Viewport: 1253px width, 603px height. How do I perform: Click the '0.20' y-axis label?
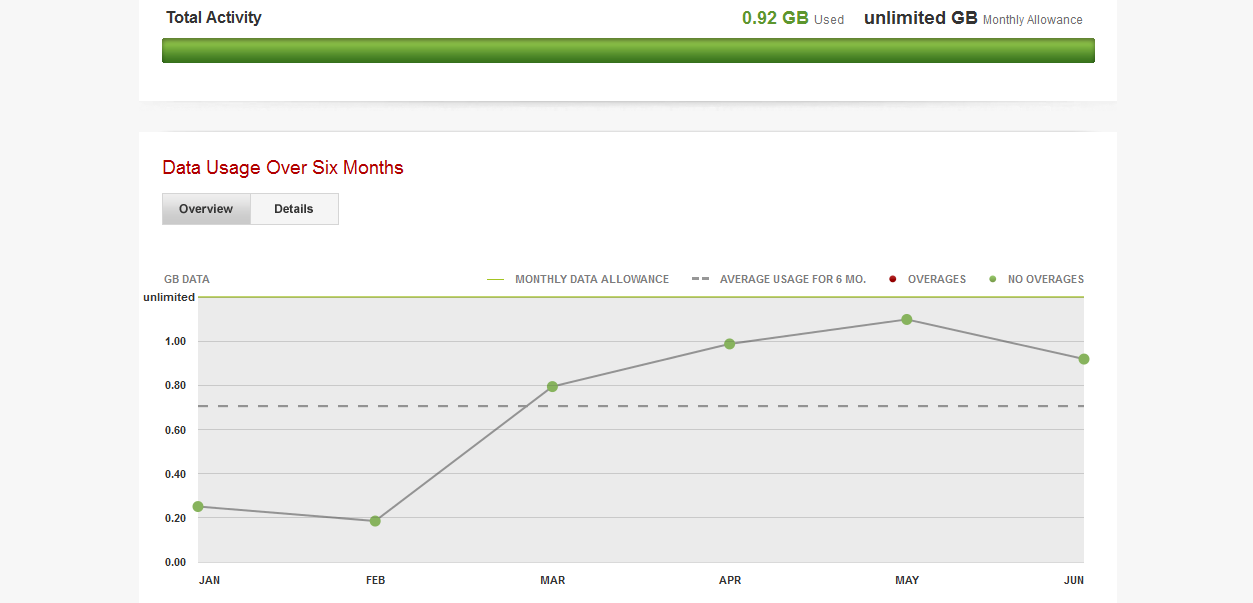176,518
